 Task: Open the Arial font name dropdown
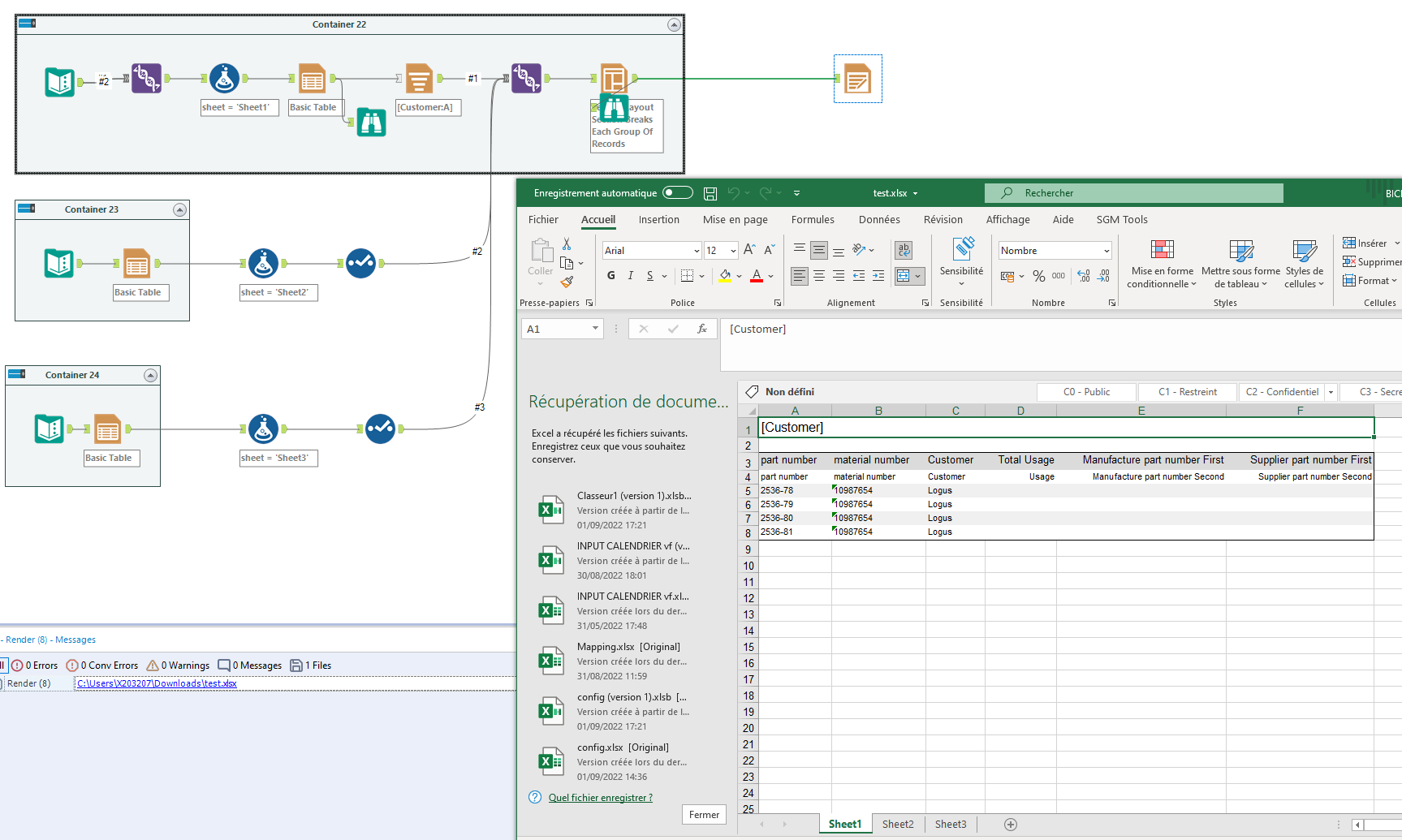coord(697,251)
